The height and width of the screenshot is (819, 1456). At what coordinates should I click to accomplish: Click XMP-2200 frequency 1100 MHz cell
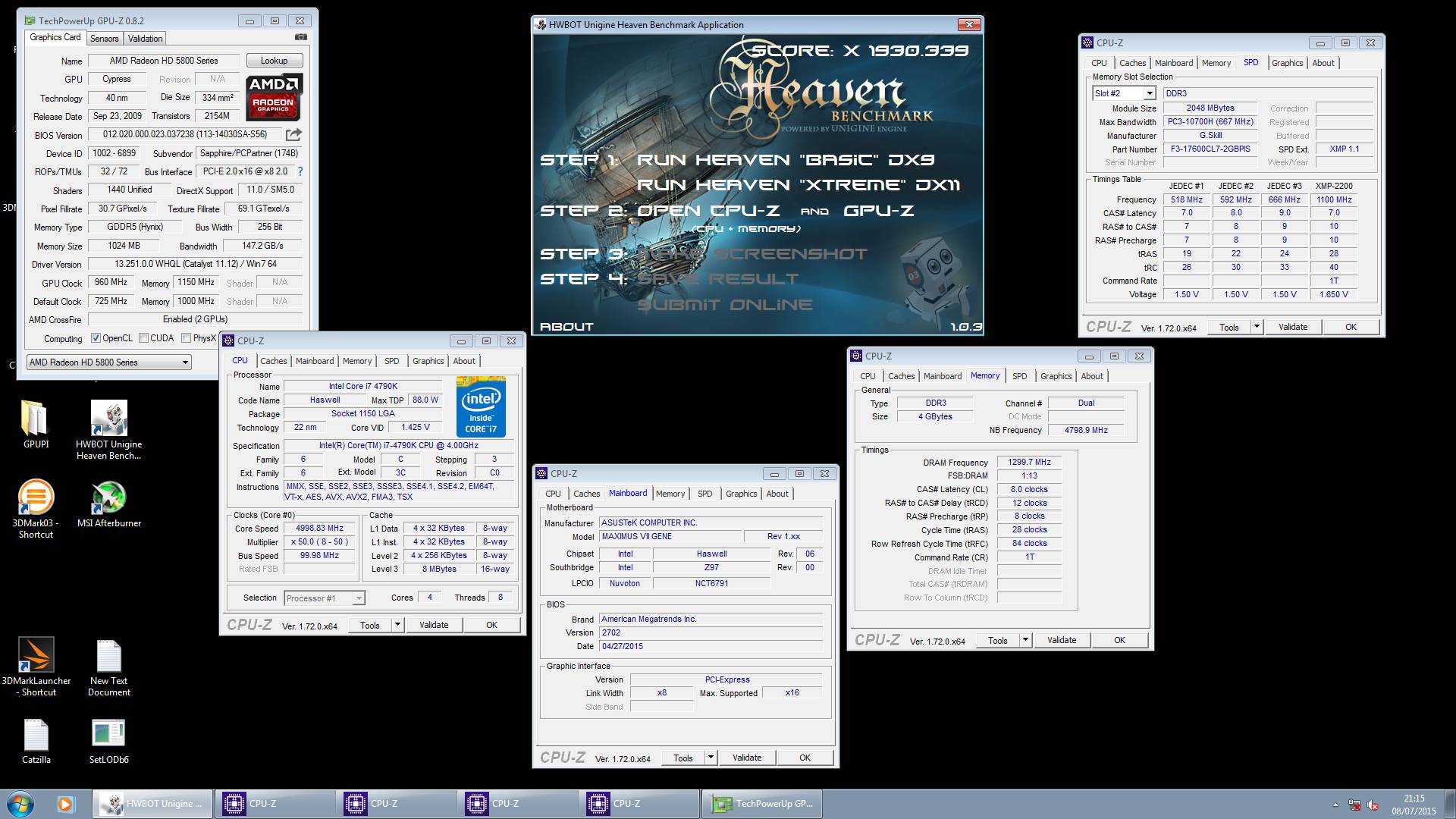pyautogui.click(x=1334, y=199)
